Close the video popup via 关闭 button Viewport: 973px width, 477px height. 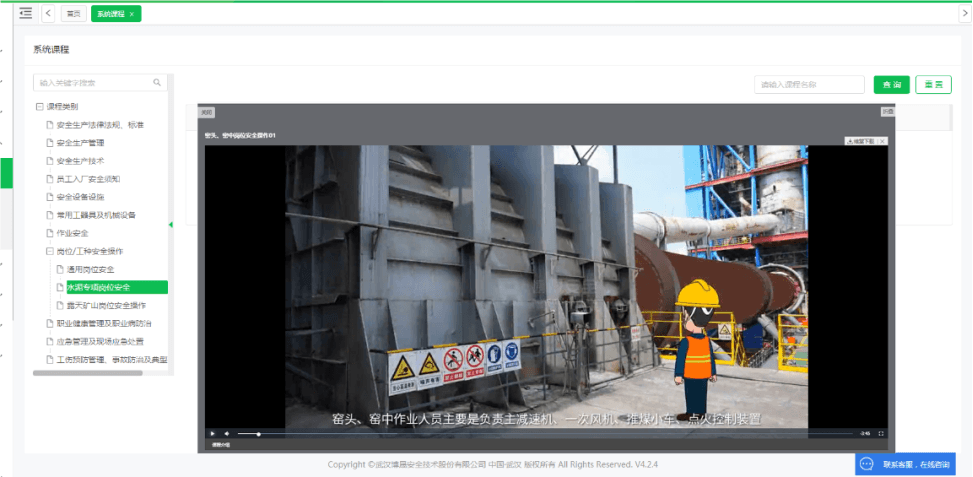207,112
